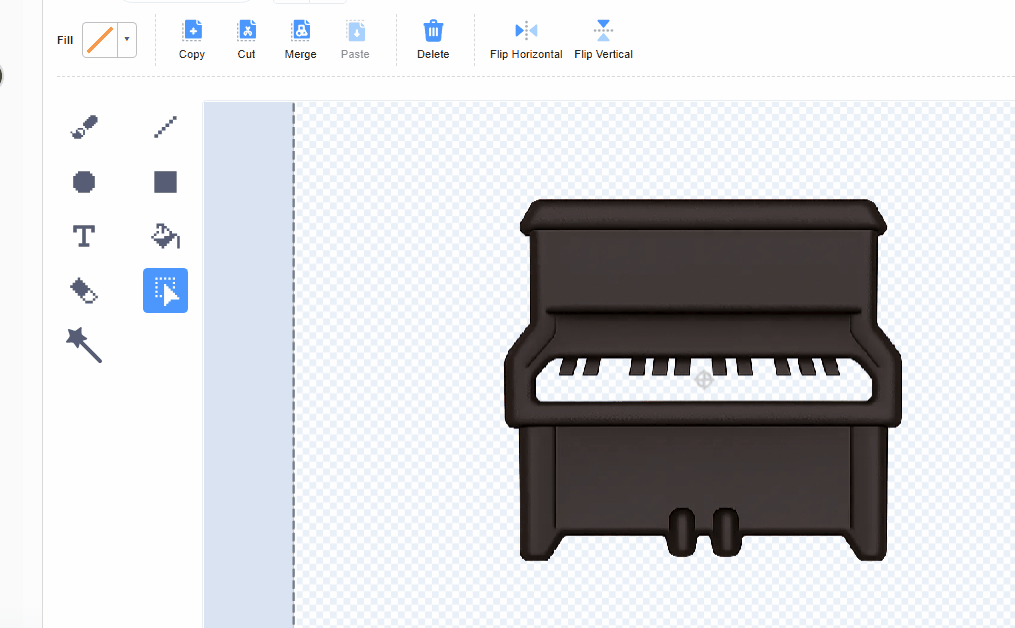Expand the Fill dropdown arrow
Image resolution: width=1015 pixels, height=628 pixels.
pos(127,40)
